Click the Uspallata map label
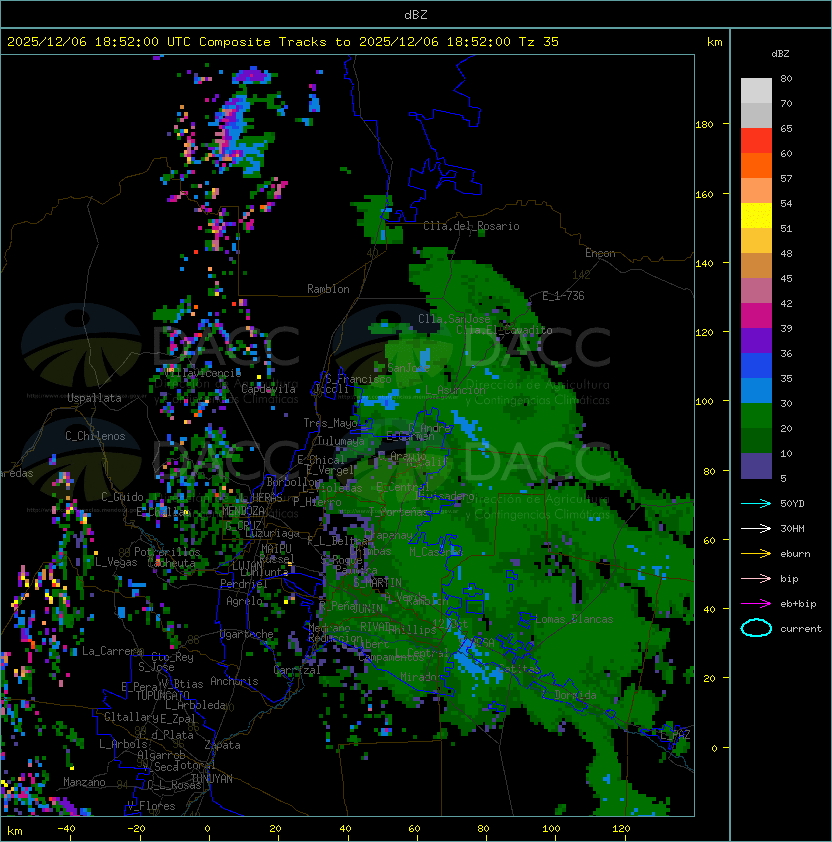The height and width of the screenshot is (842, 832). click(94, 398)
